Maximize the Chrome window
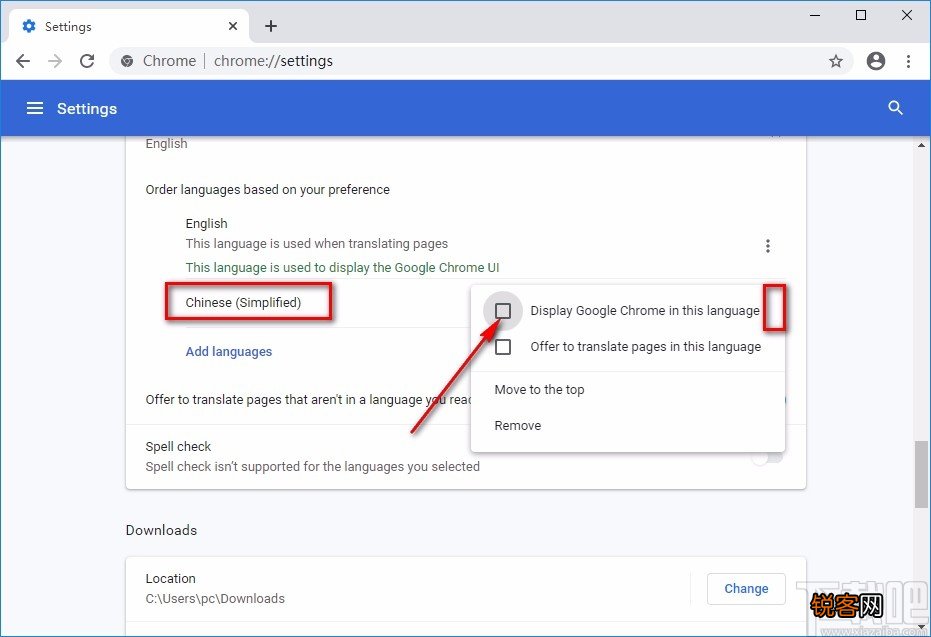Image resolution: width=931 pixels, height=637 pixels. (x=861, y=15)
